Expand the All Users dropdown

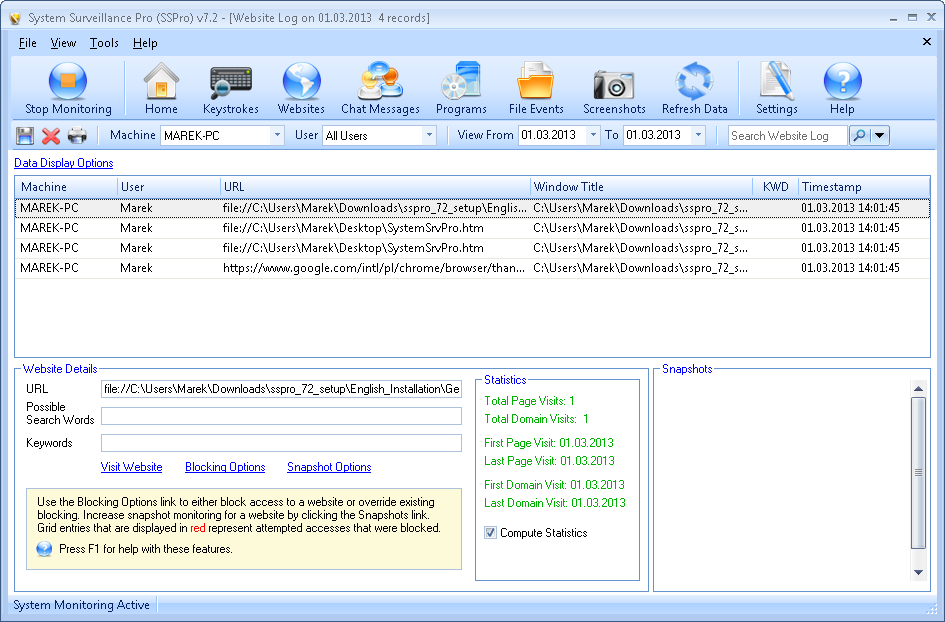pyautogui.click(x=429, y=136)
